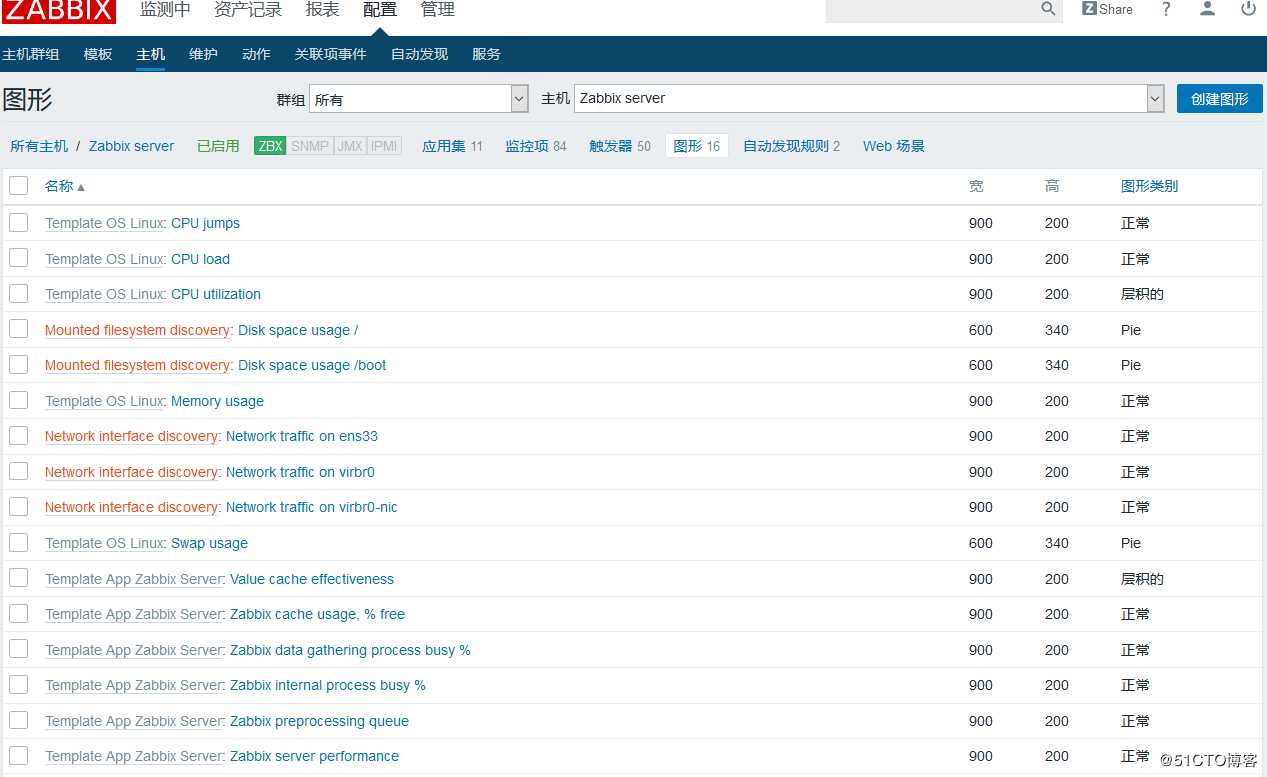The width and height of the screenshot is (1267, 777).
Task: Open the Zabbix Share link
Action: pyautogui.click(x=1107, y=9)
